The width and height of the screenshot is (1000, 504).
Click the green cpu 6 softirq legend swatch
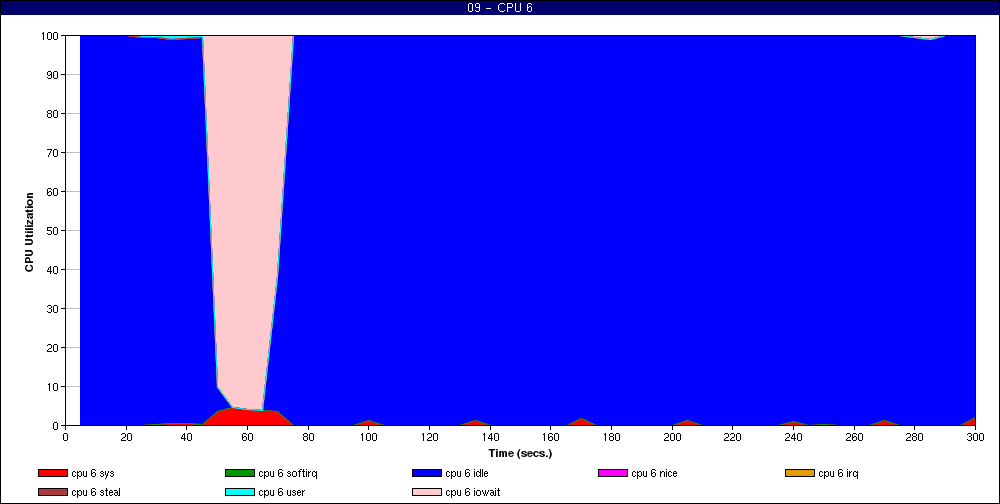pyautogui.click(x=239, y=473)
